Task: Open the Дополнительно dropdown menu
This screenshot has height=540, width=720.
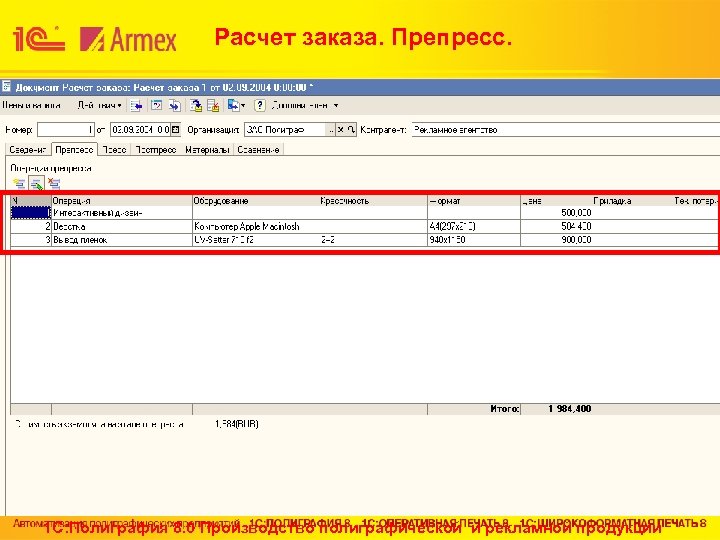Action: click(305, 106)
